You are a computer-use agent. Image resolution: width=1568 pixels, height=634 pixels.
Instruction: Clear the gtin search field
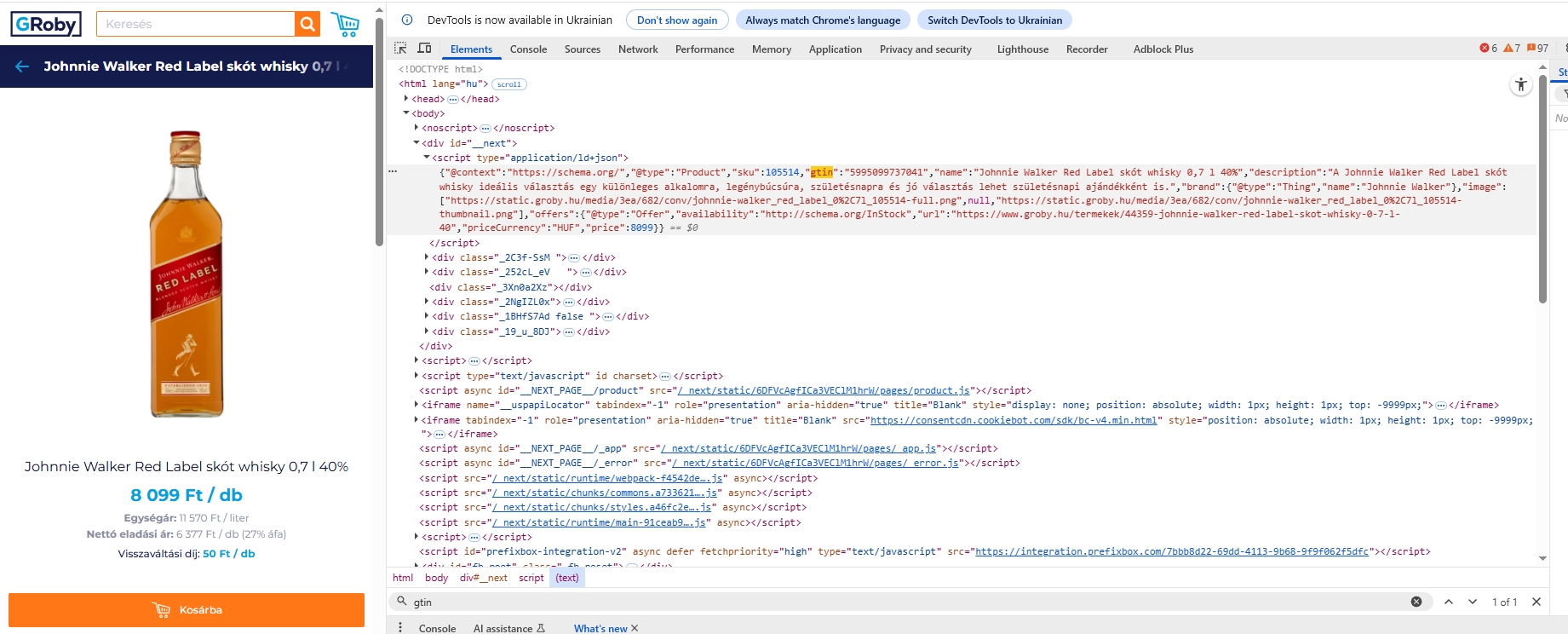1416,602
